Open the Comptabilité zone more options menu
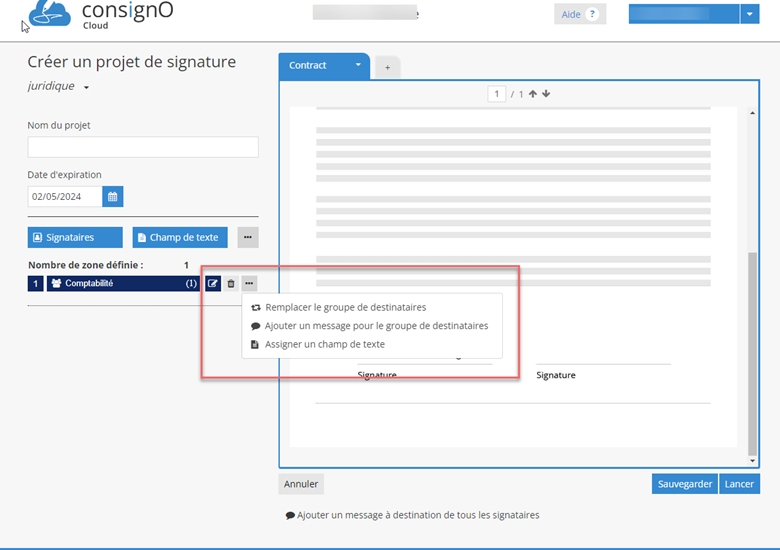 249,284
